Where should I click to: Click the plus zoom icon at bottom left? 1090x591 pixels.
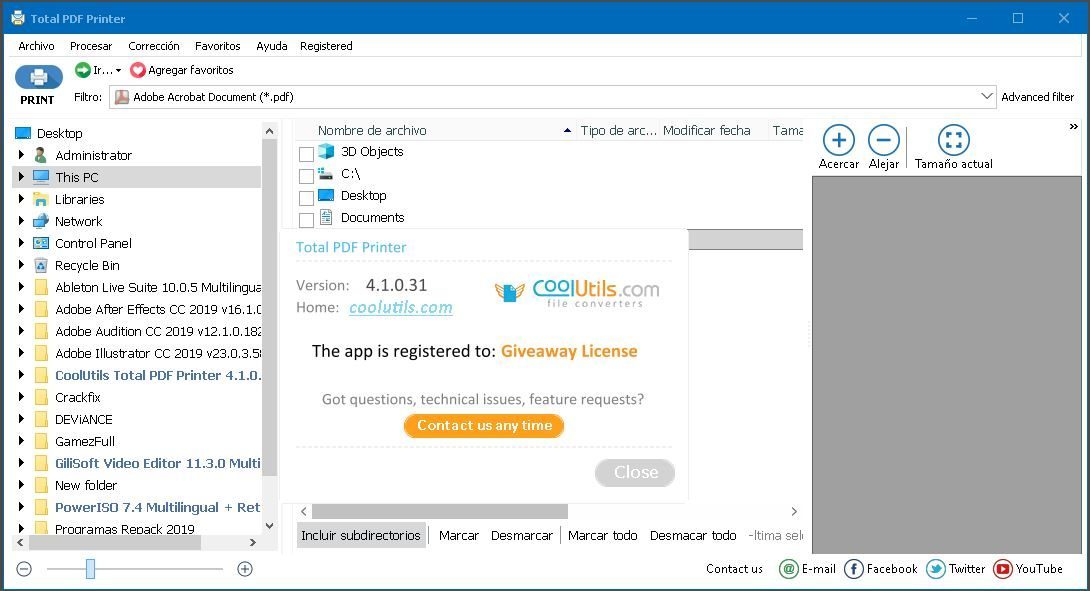[x=245, y=569]
